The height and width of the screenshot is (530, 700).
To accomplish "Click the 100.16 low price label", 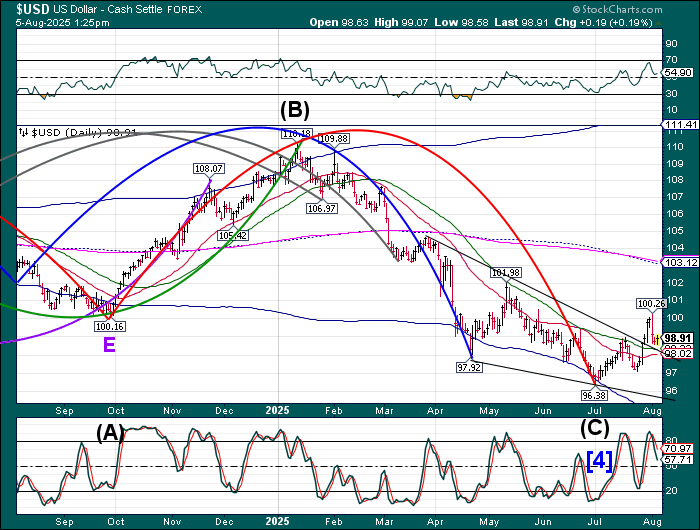I will pos(108,326).
